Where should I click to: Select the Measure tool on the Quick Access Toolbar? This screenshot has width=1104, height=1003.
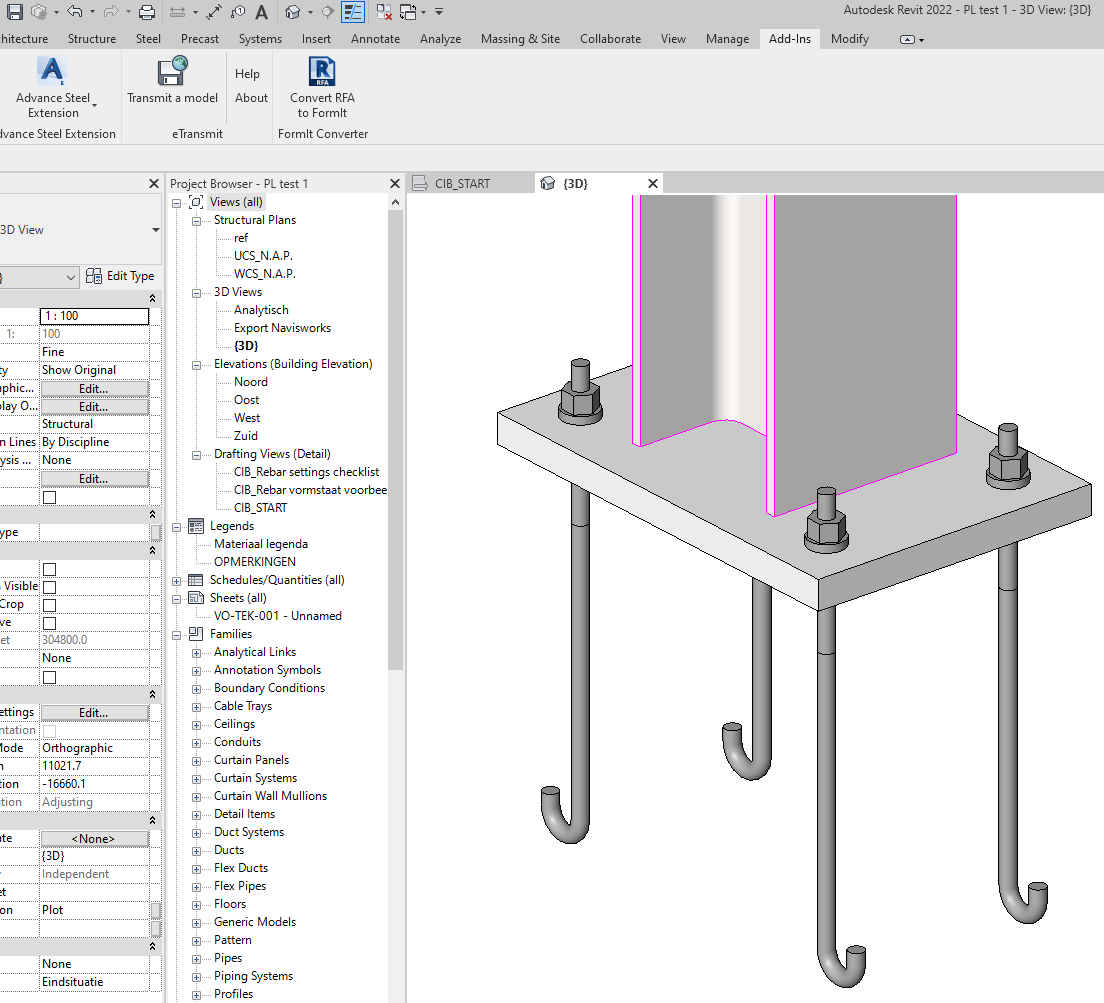click(x=176, y=11)
